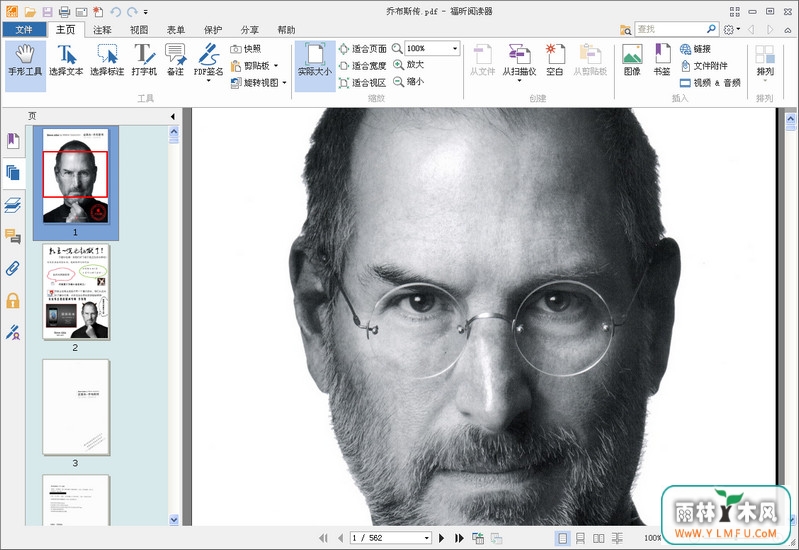Open the PDF Sign tool (PDF签名)
The image size is (799, 550).
coord(208,62)
